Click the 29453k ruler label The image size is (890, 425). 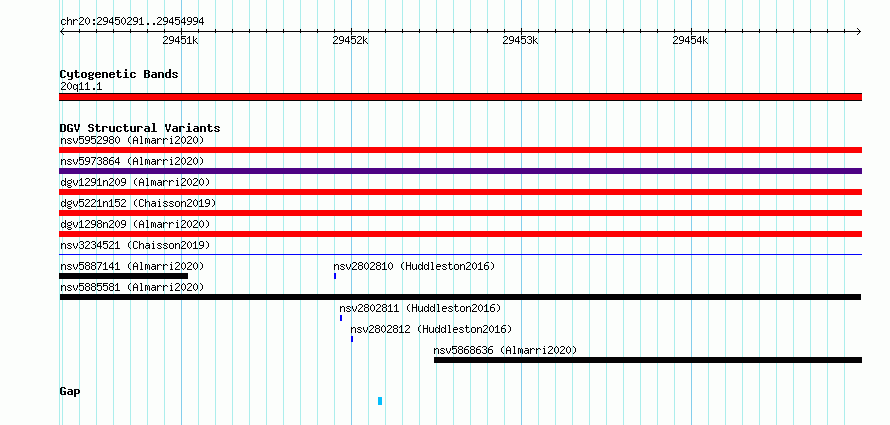tap(520, 40)
